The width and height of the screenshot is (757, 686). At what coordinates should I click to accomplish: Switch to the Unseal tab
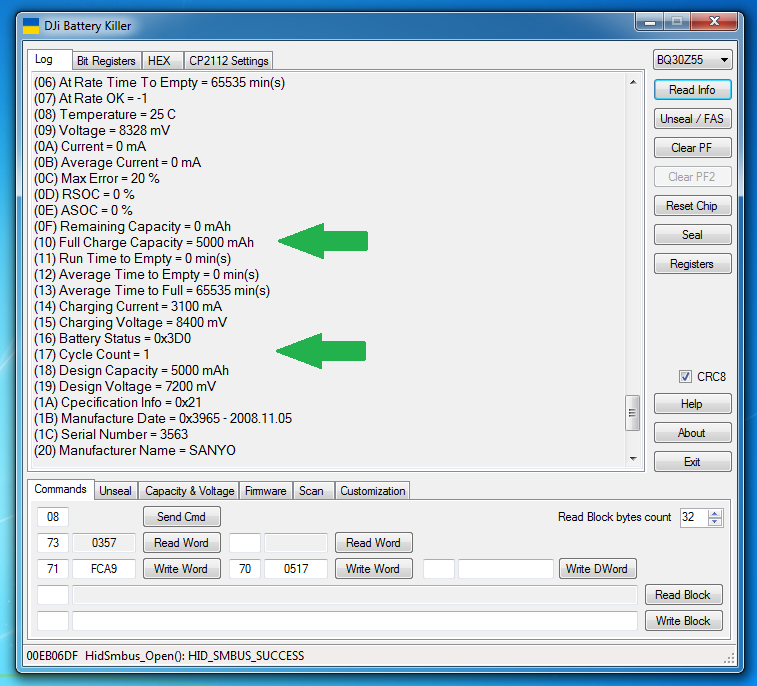point(115,491)
